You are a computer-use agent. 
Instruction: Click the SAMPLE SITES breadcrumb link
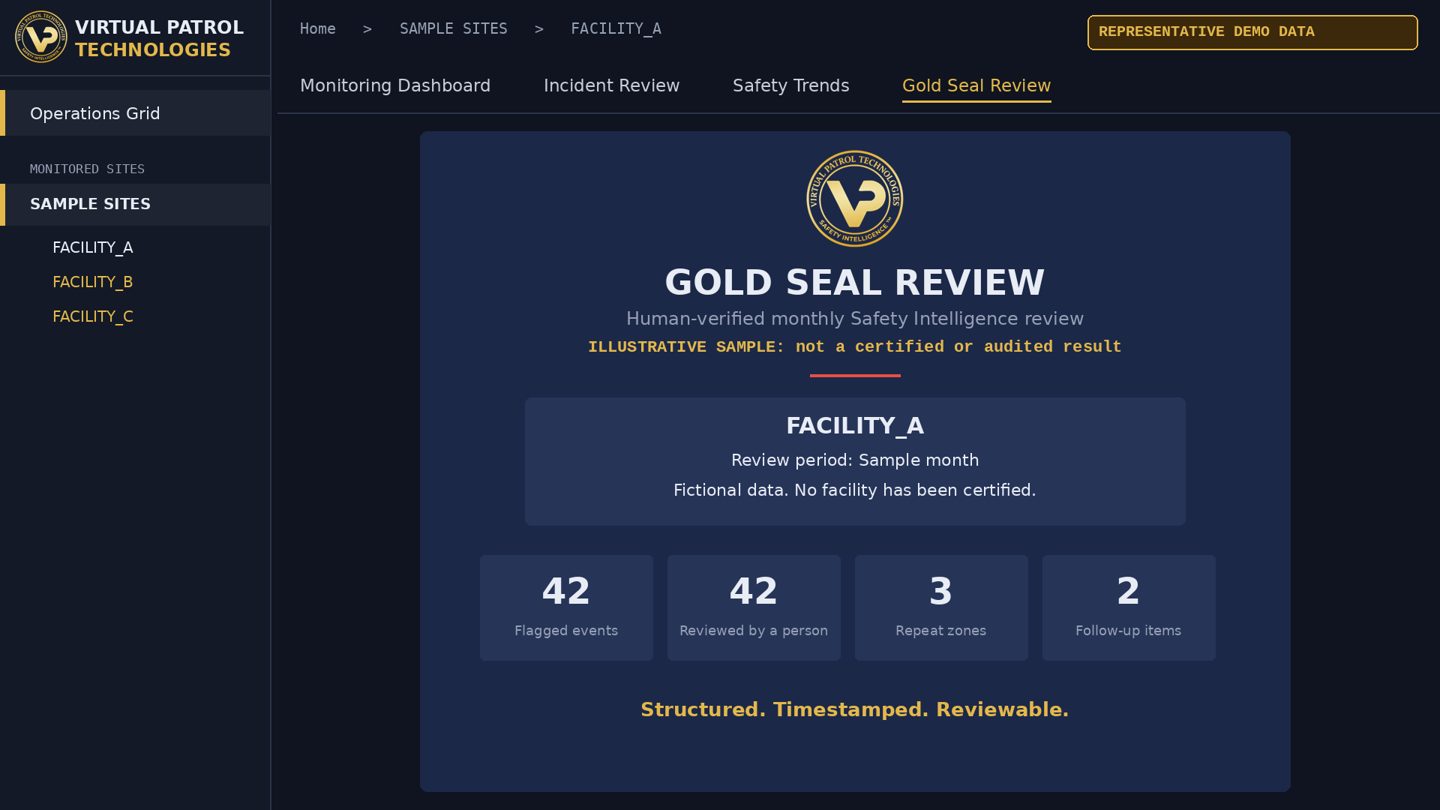coord(454,29)
